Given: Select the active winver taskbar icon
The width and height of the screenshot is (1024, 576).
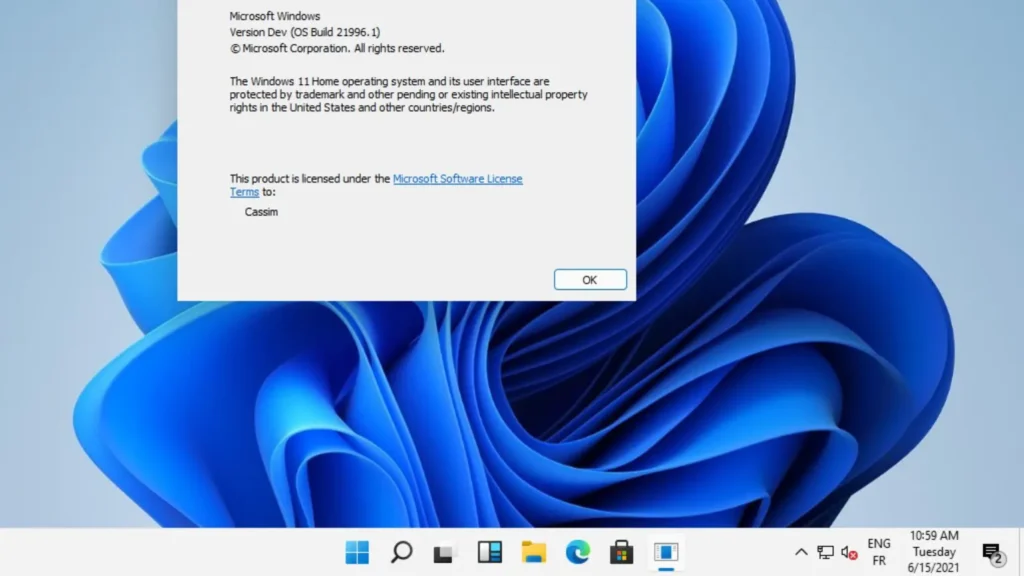Looking at the screenshot, I should click(666, 552).
